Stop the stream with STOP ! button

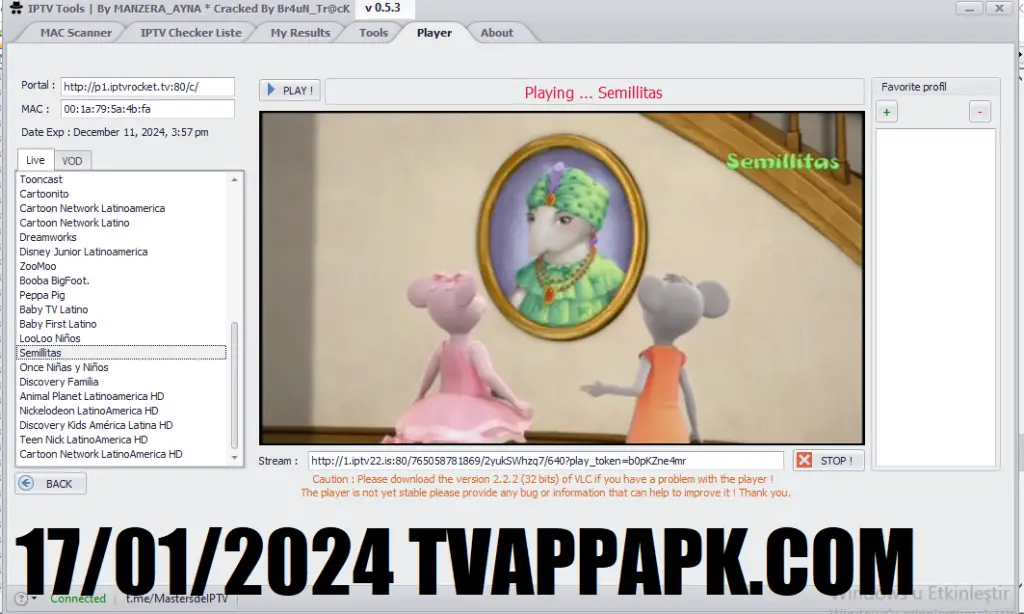pyautogui.click(x=828, y=460)
